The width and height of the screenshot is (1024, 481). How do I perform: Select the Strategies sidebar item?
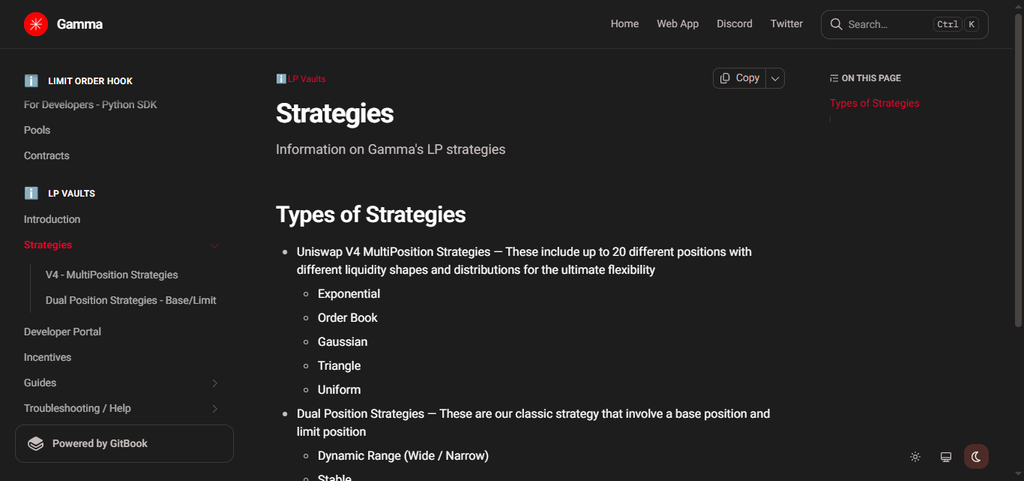(x=48, y=245)
